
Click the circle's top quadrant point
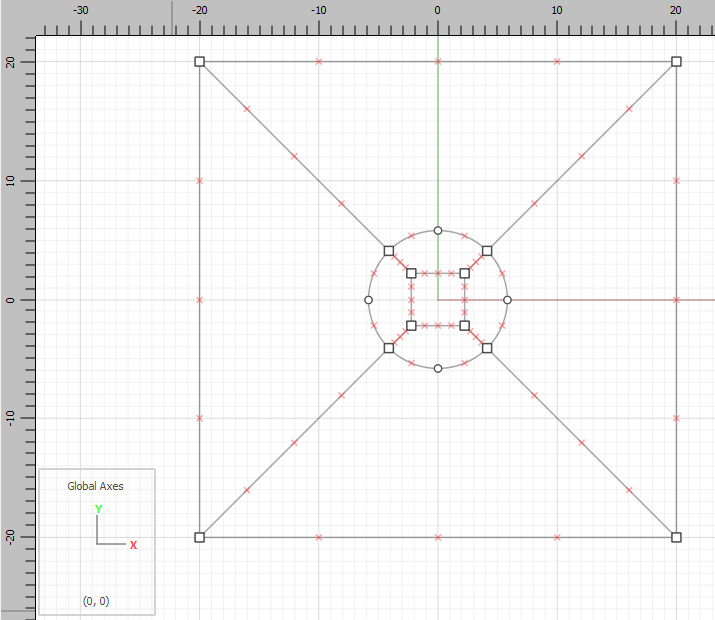(x=437, y=230)
